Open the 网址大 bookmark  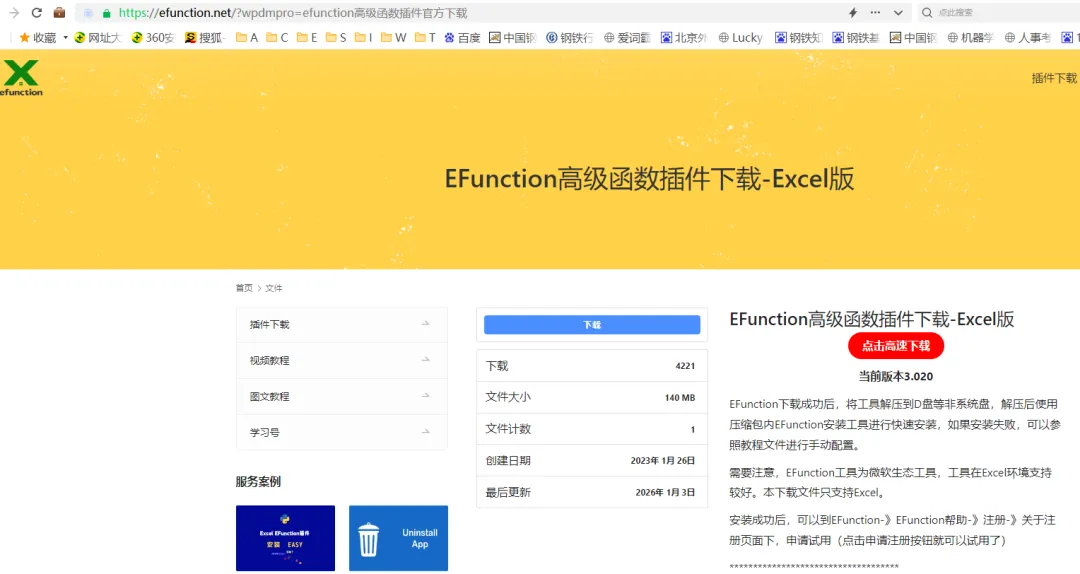pos(97,37)
